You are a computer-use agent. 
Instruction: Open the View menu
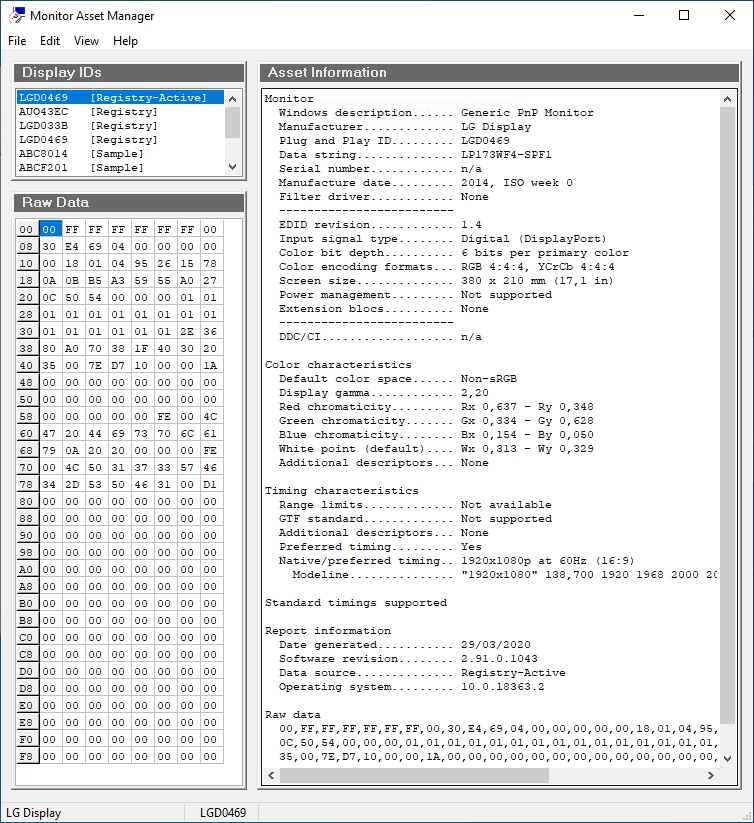86,41
